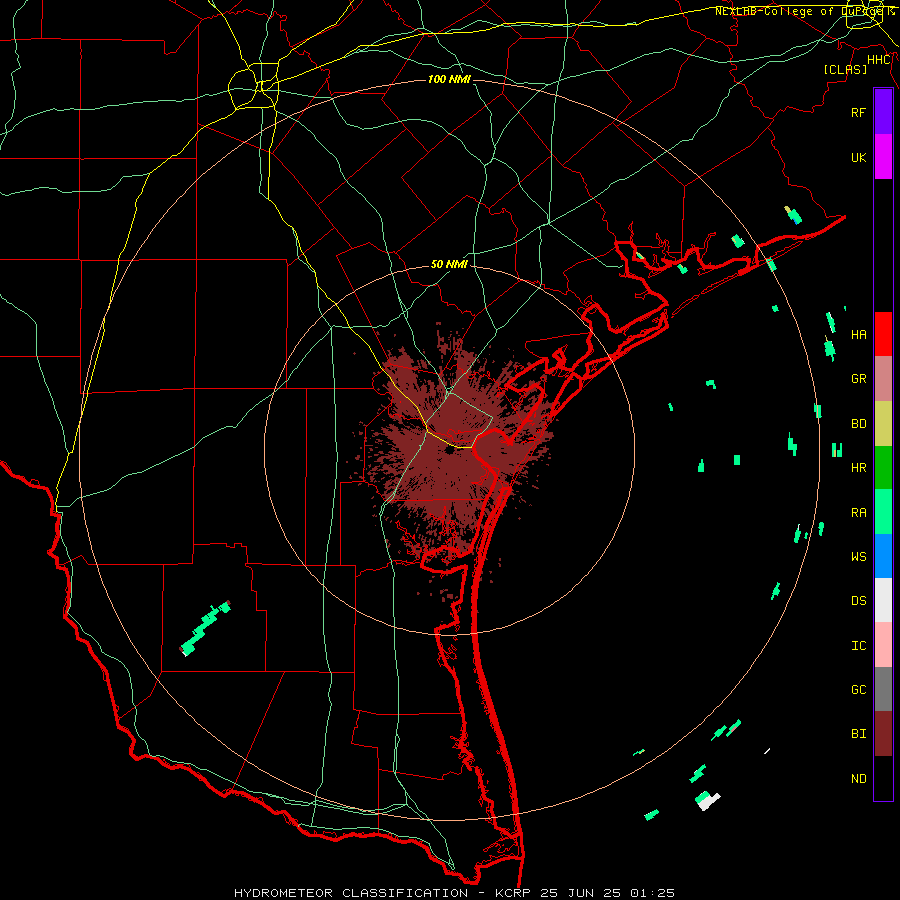Click the ND legend label
The width and height of the screenshot is (900, 900).
click(858, 779)
